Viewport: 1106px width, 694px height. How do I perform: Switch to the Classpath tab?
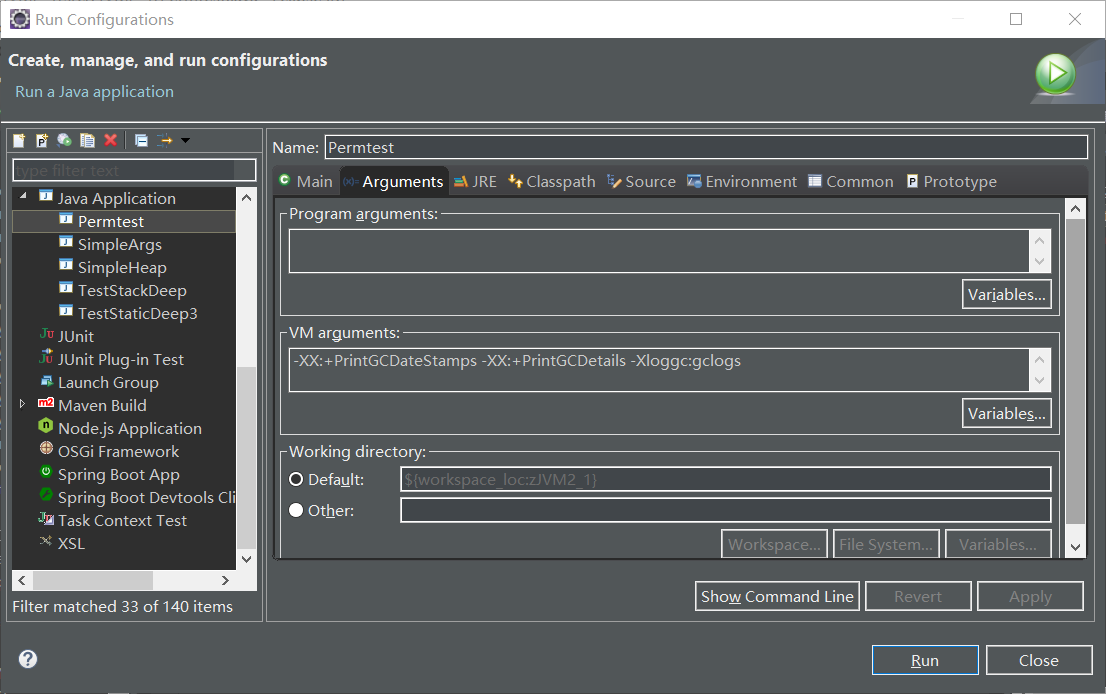[552, 181]
